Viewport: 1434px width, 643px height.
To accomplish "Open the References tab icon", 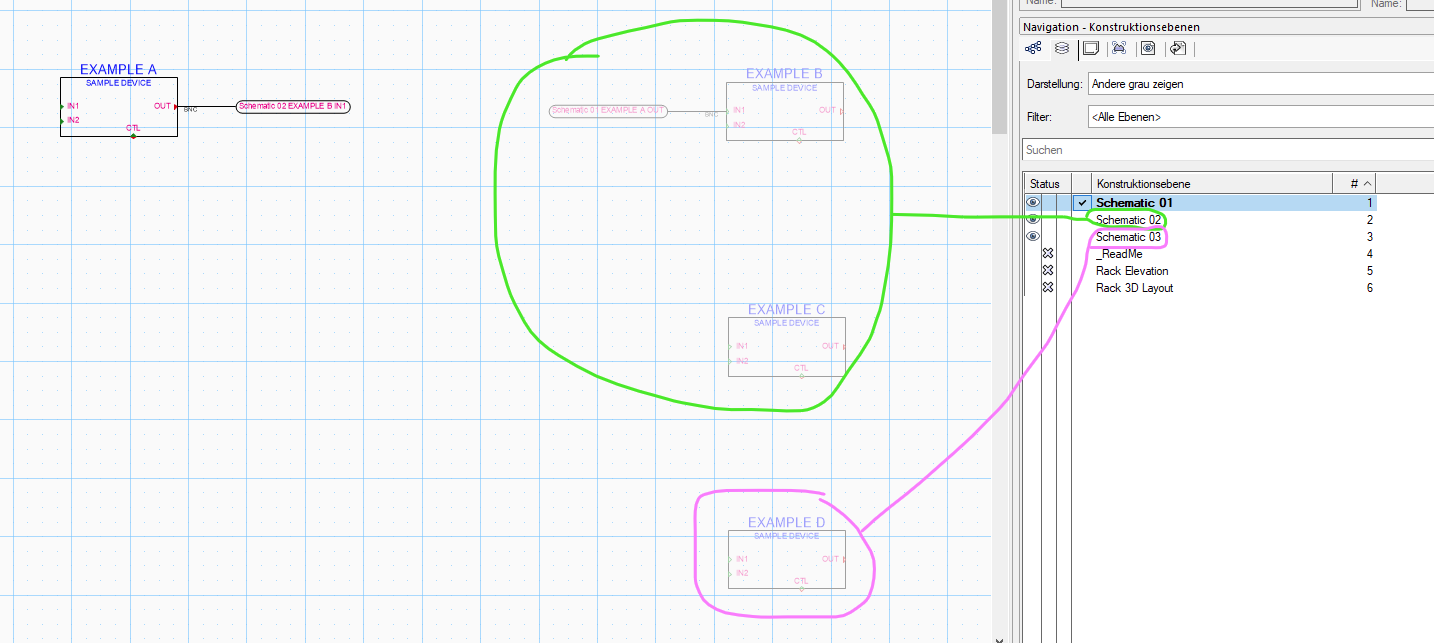I will coord(1177,48).
